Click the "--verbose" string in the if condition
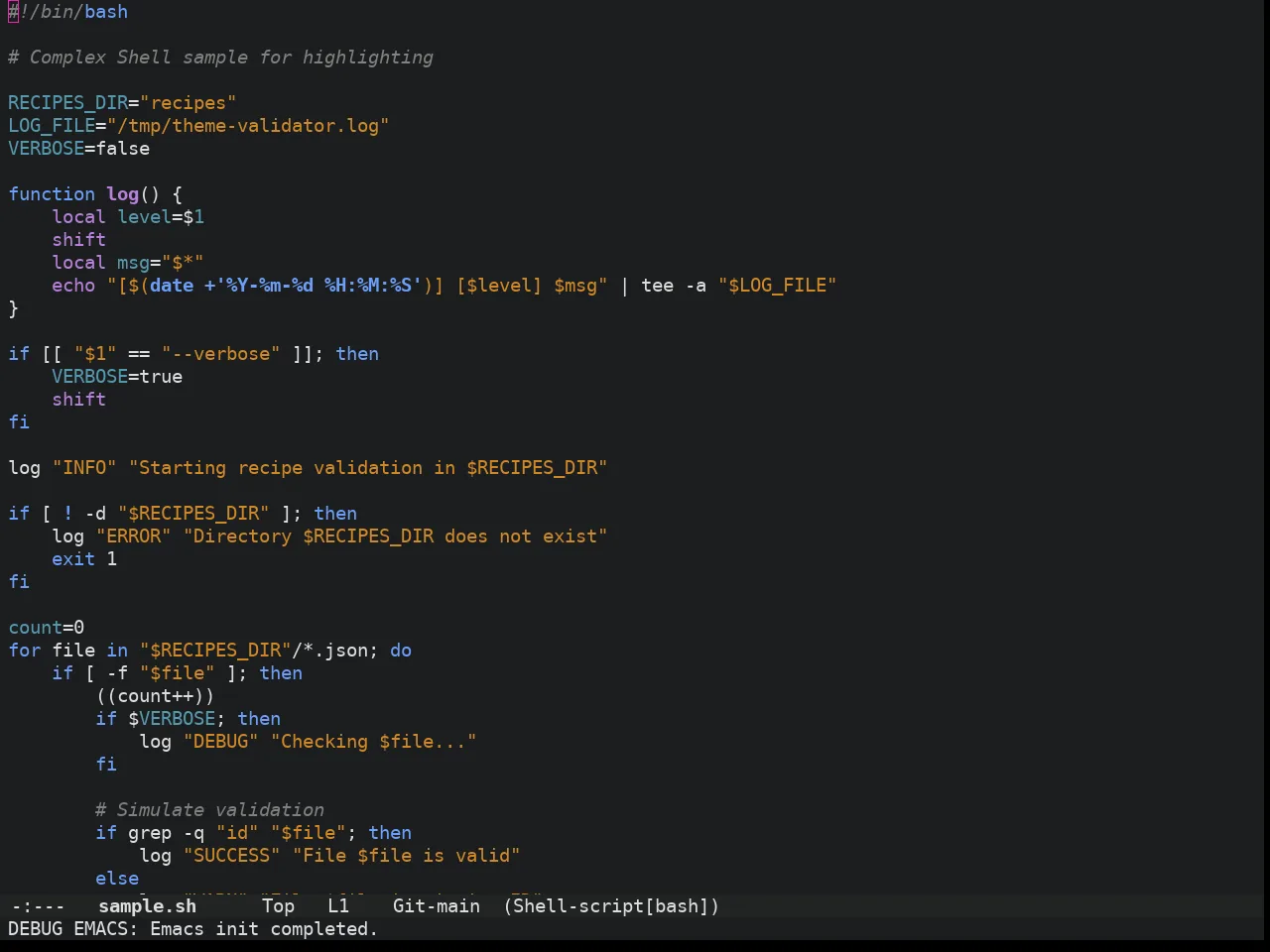The image size is (1270, 952). point(220,354)
